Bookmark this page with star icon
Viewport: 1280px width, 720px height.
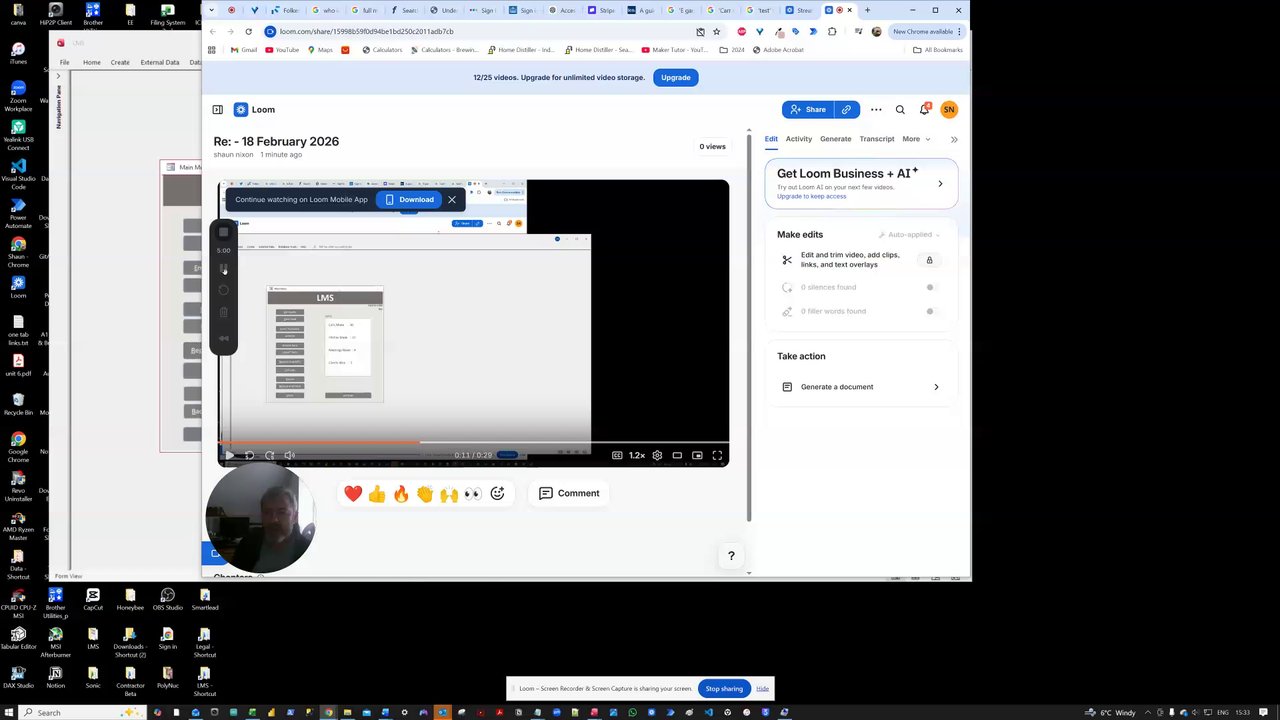[x=716, y=31]
